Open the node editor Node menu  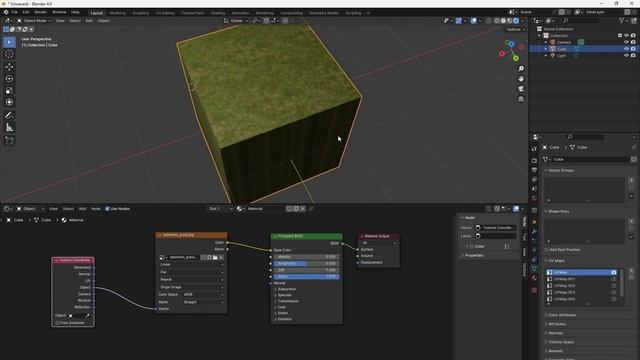pos(96,209)
